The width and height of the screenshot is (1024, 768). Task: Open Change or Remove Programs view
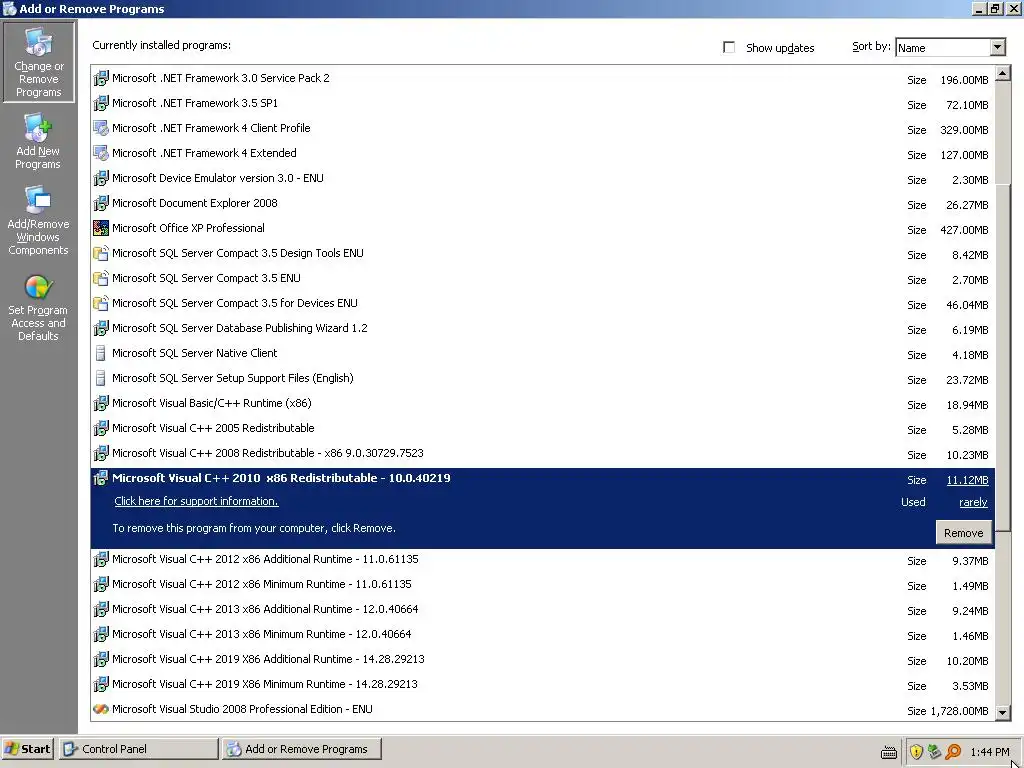pyautogui.click(x=39, y=62)
